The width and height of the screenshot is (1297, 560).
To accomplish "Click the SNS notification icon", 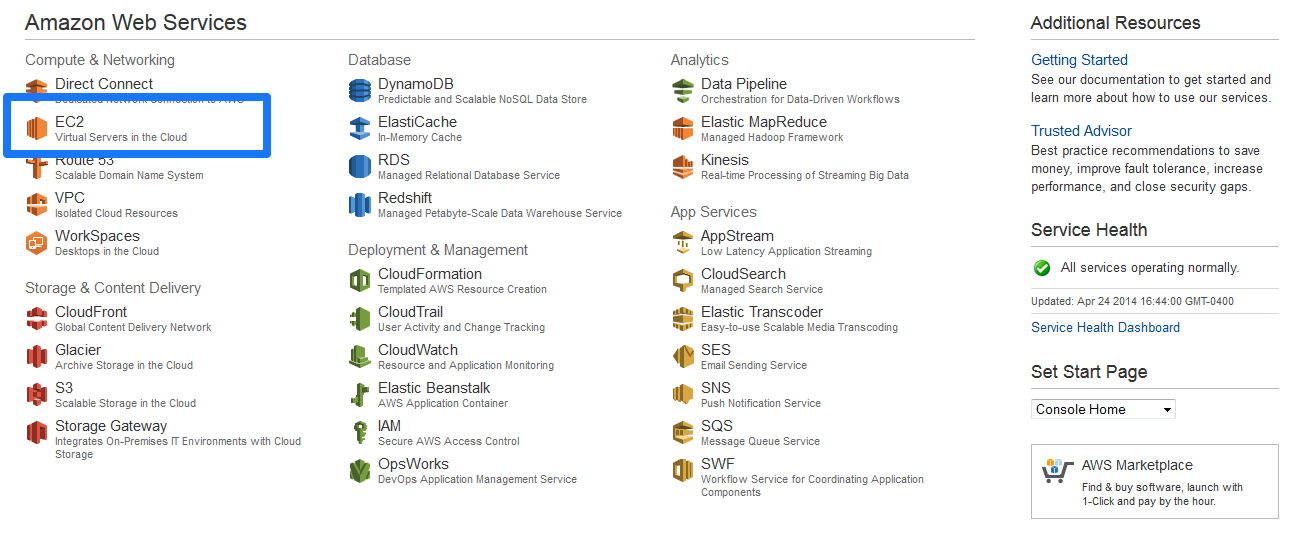I will (683, 395).
